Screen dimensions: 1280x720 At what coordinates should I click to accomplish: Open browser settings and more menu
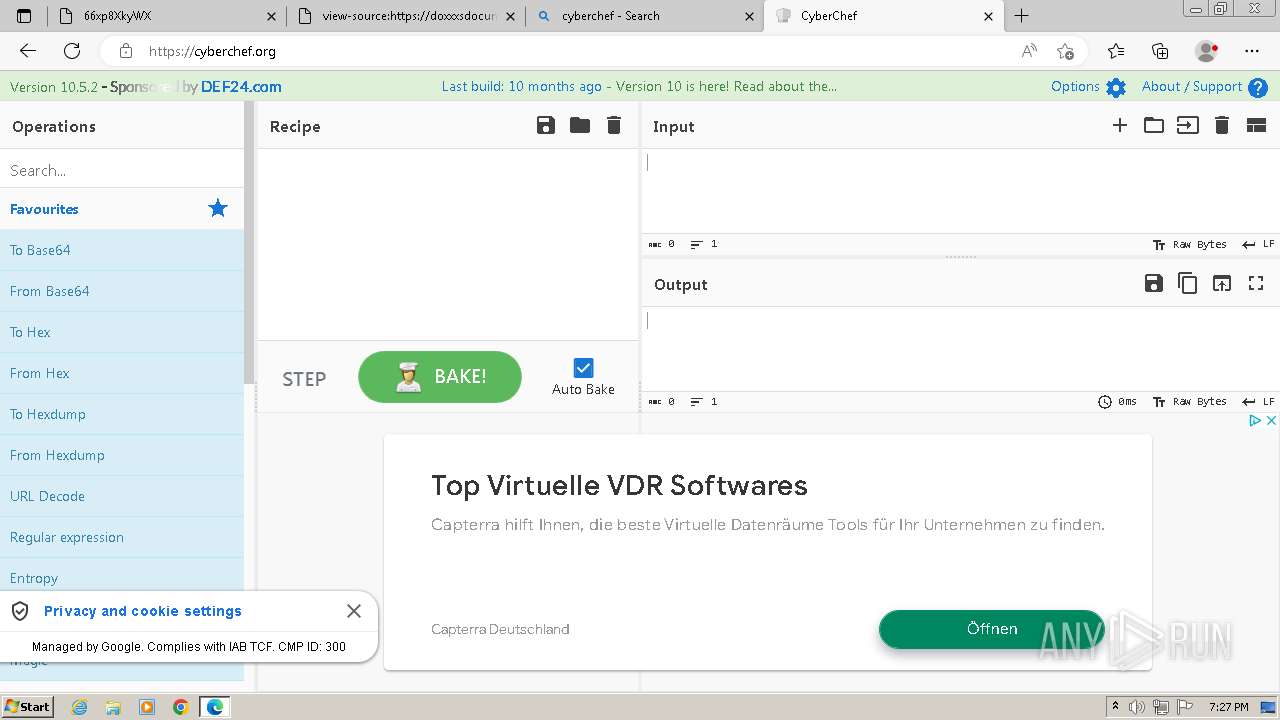(1252, 51)
